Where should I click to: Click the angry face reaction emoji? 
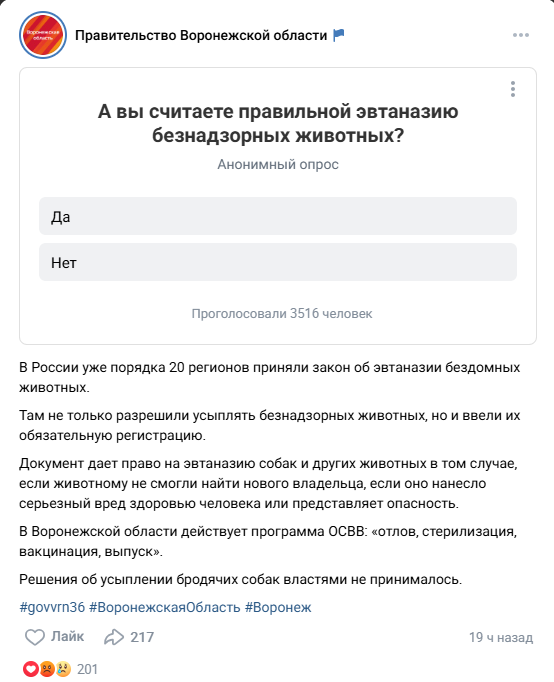coord(47,669)
